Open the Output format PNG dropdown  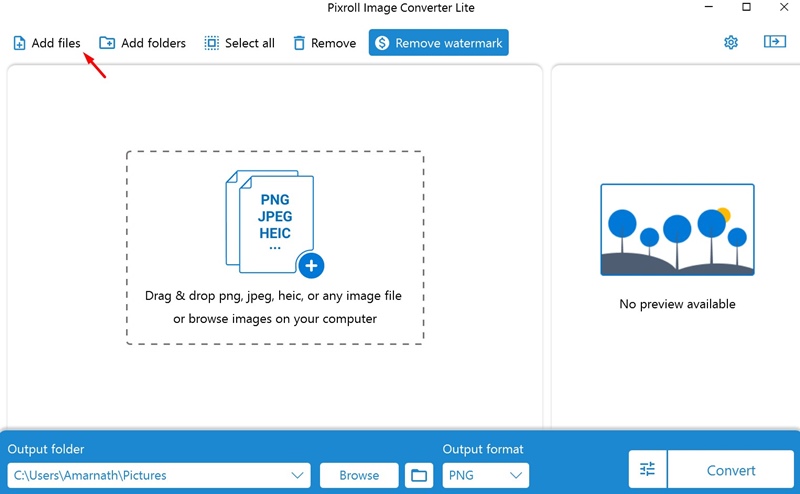485,475
